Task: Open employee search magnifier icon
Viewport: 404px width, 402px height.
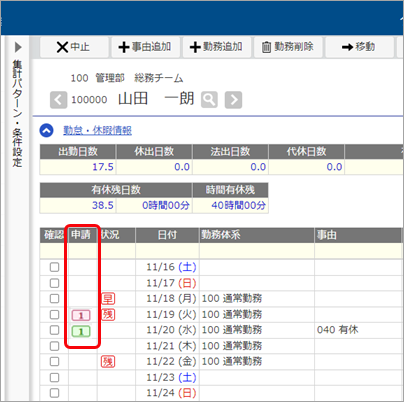Action: pos(209,100)
